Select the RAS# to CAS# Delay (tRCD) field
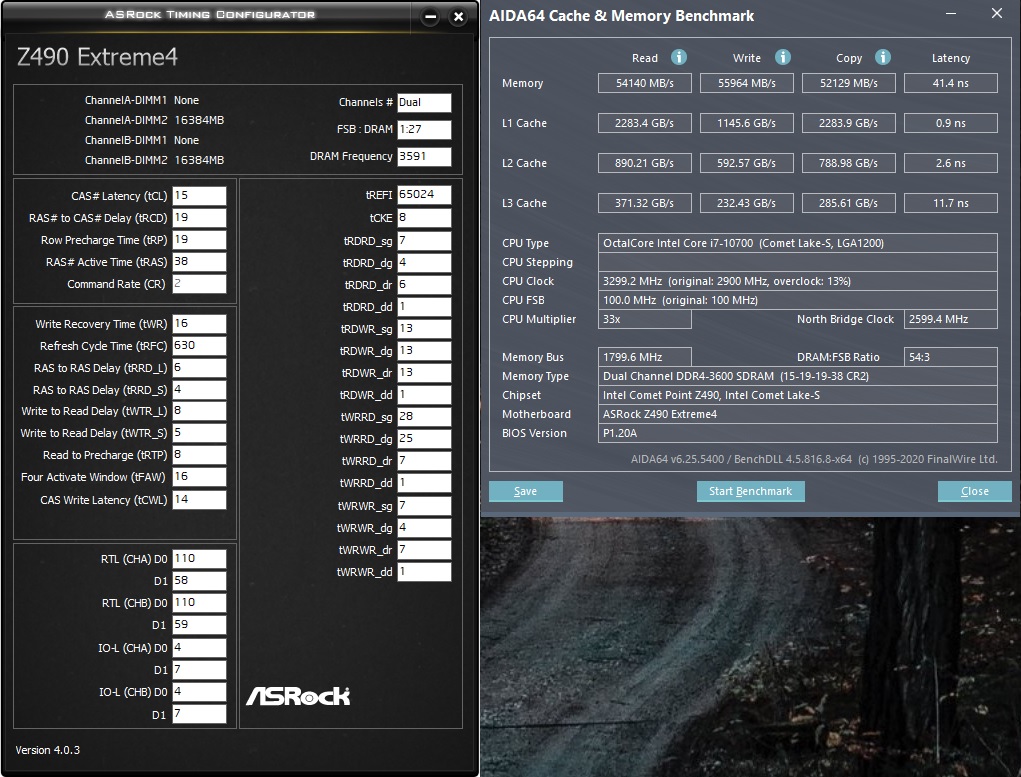The height and width of the screenshot is (777, 1021). (x=199, y=218)
